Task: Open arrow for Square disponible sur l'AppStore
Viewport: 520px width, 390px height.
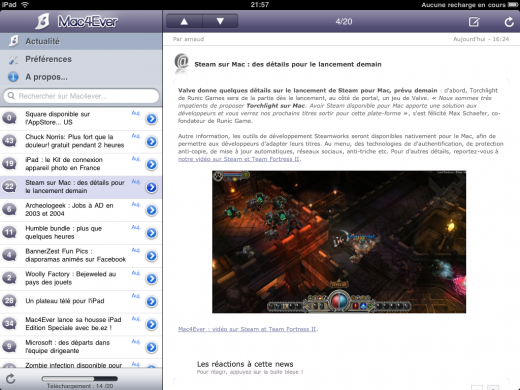Action: coord(152,118)
